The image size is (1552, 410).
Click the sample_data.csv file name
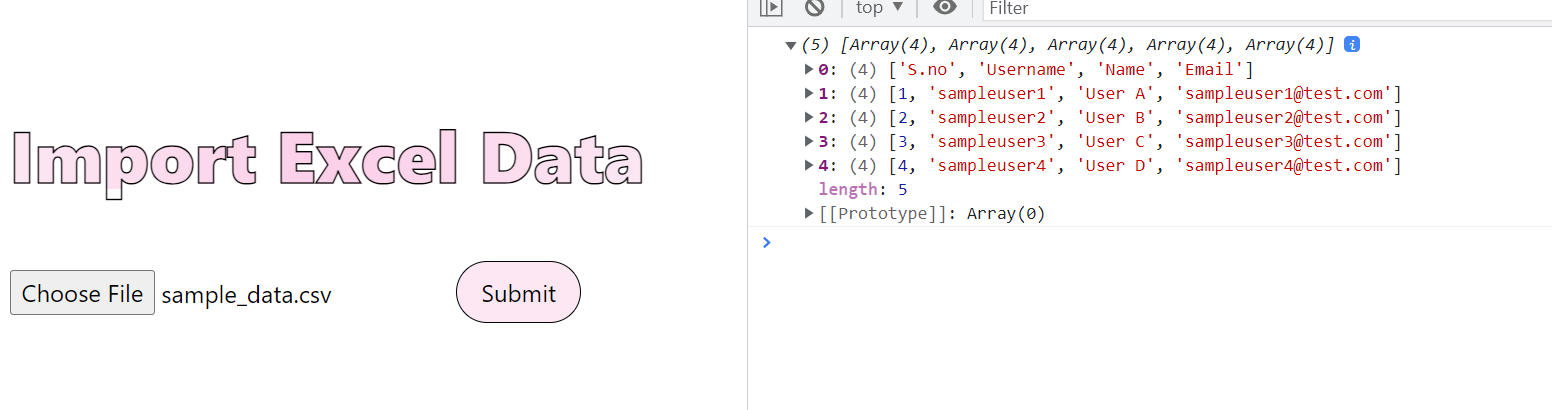click(246, 295)
